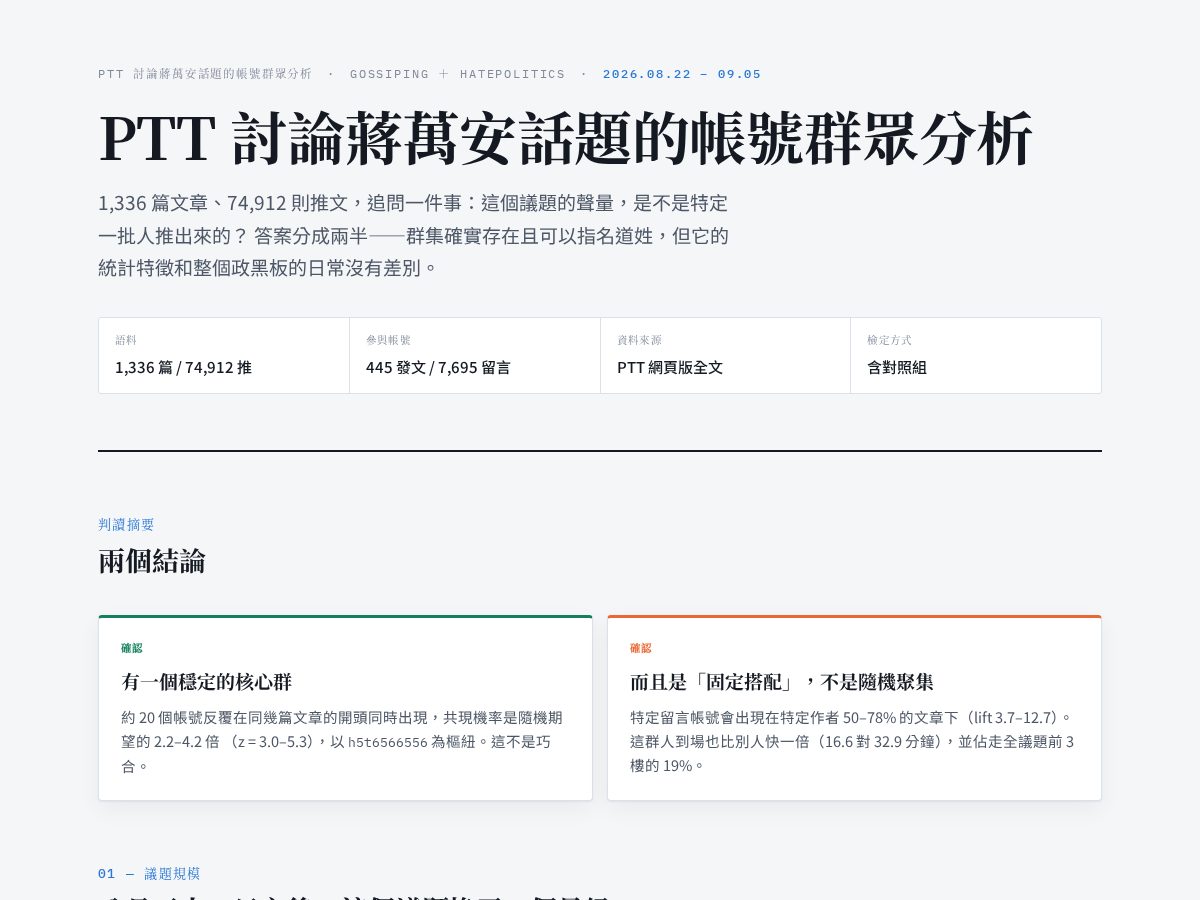Click the stat value 'PTT 網頁版全文'
Image resolution: width=1200 pixels, height=900 pixels.
[670, 367]
